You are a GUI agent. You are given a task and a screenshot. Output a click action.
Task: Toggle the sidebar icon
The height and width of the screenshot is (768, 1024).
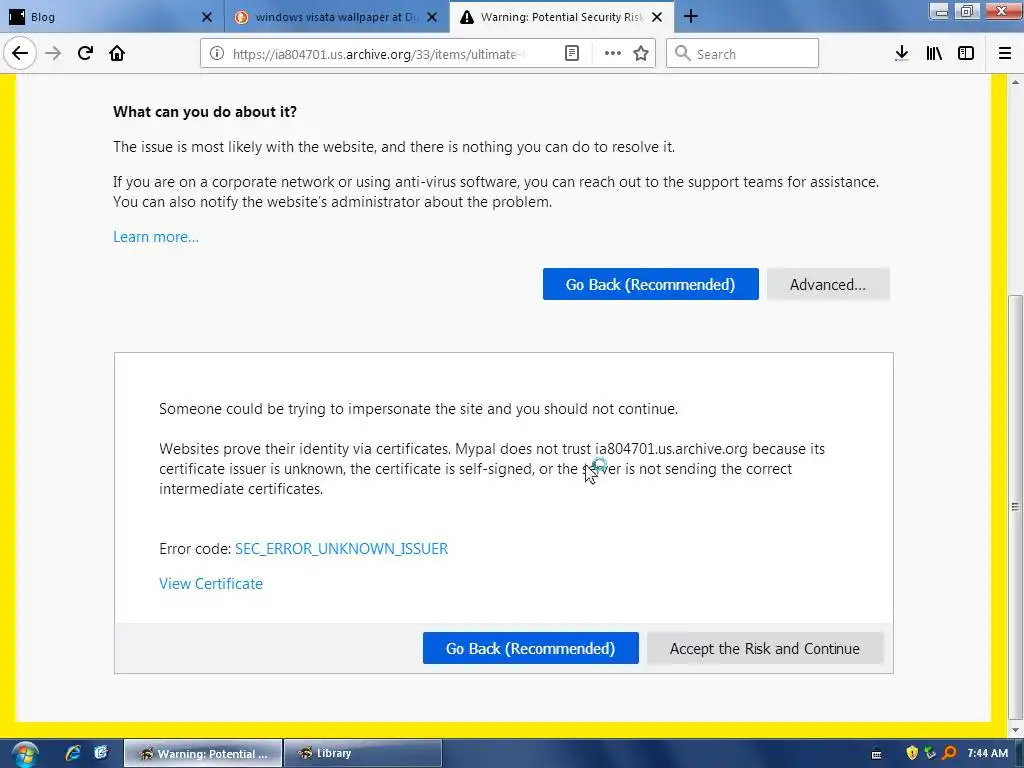click(966, 54)
